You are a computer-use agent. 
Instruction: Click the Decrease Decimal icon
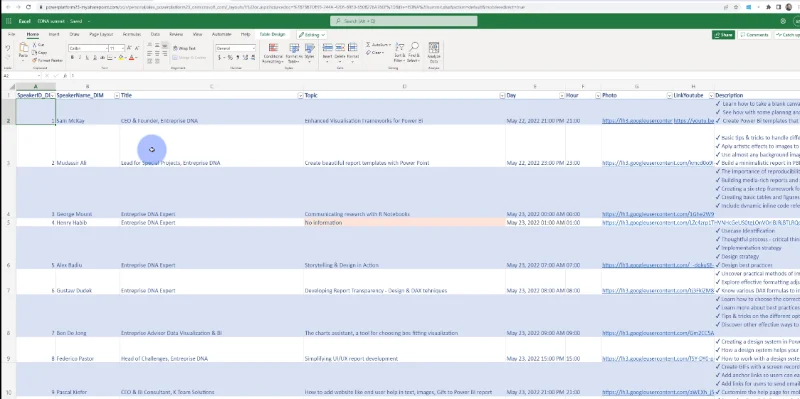252,58
